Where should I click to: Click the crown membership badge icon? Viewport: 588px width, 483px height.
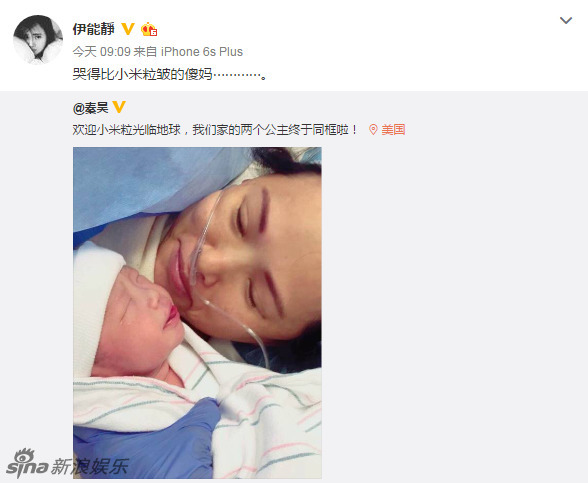pos(148,29)
